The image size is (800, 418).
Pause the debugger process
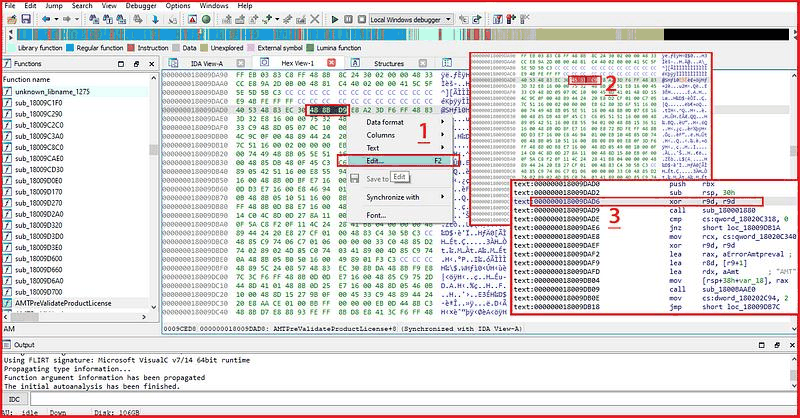(x=348, y=19)
